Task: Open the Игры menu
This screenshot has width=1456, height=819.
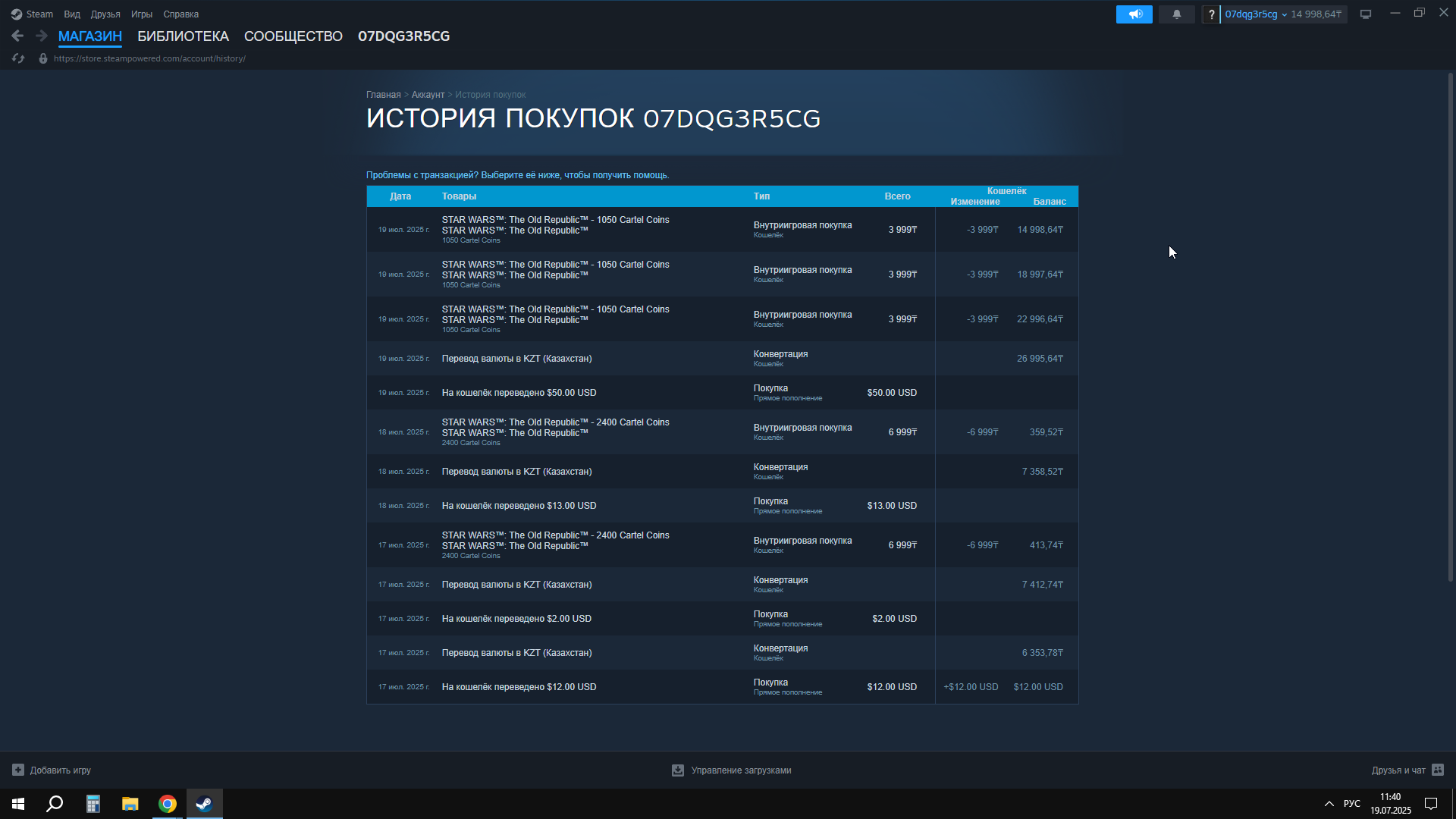Action: coord(142,14)
